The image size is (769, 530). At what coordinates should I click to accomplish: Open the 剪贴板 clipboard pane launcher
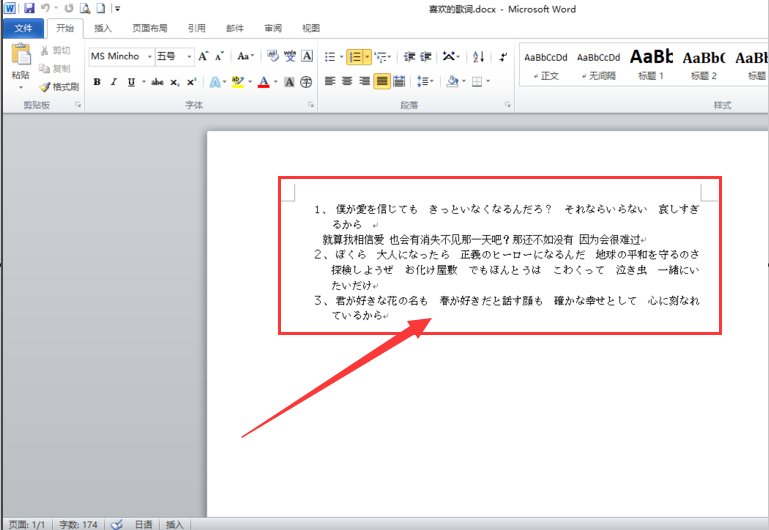coord(77,105)
